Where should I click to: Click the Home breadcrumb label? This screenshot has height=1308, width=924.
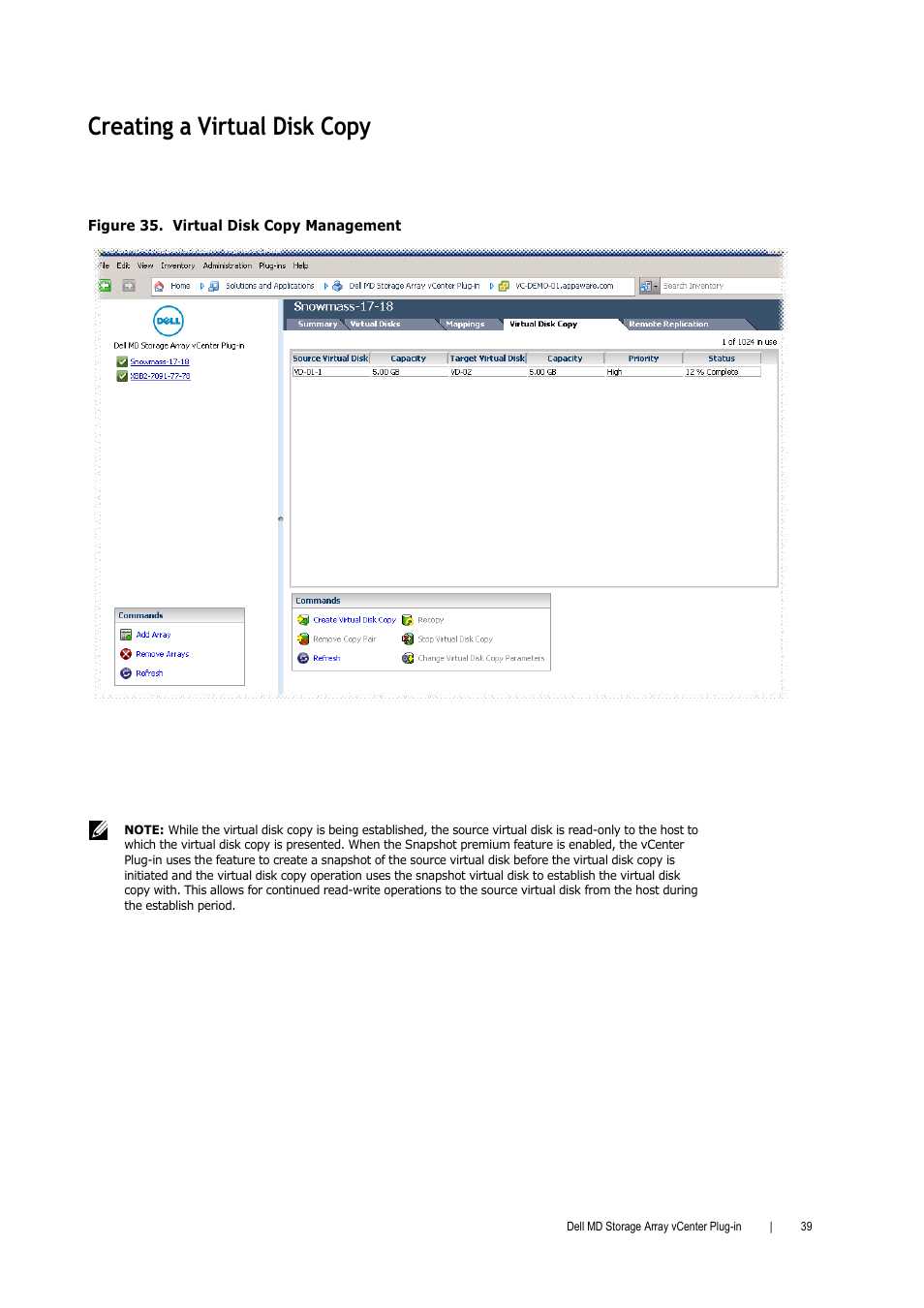(180, 286)
